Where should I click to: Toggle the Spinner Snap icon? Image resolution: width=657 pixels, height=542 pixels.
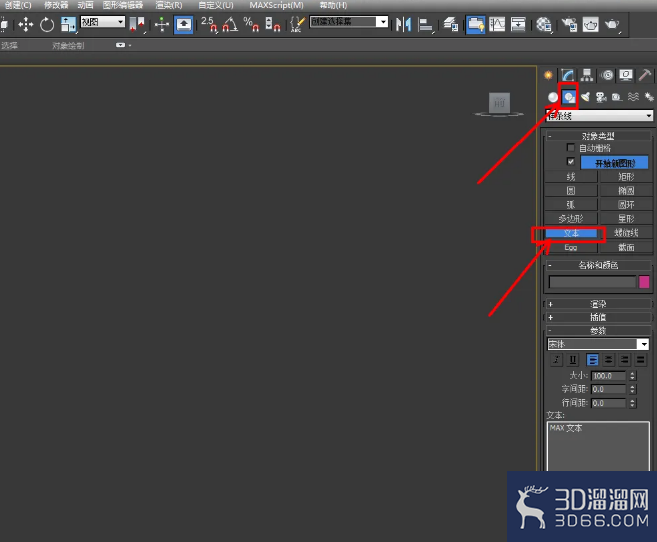point(273,24)
